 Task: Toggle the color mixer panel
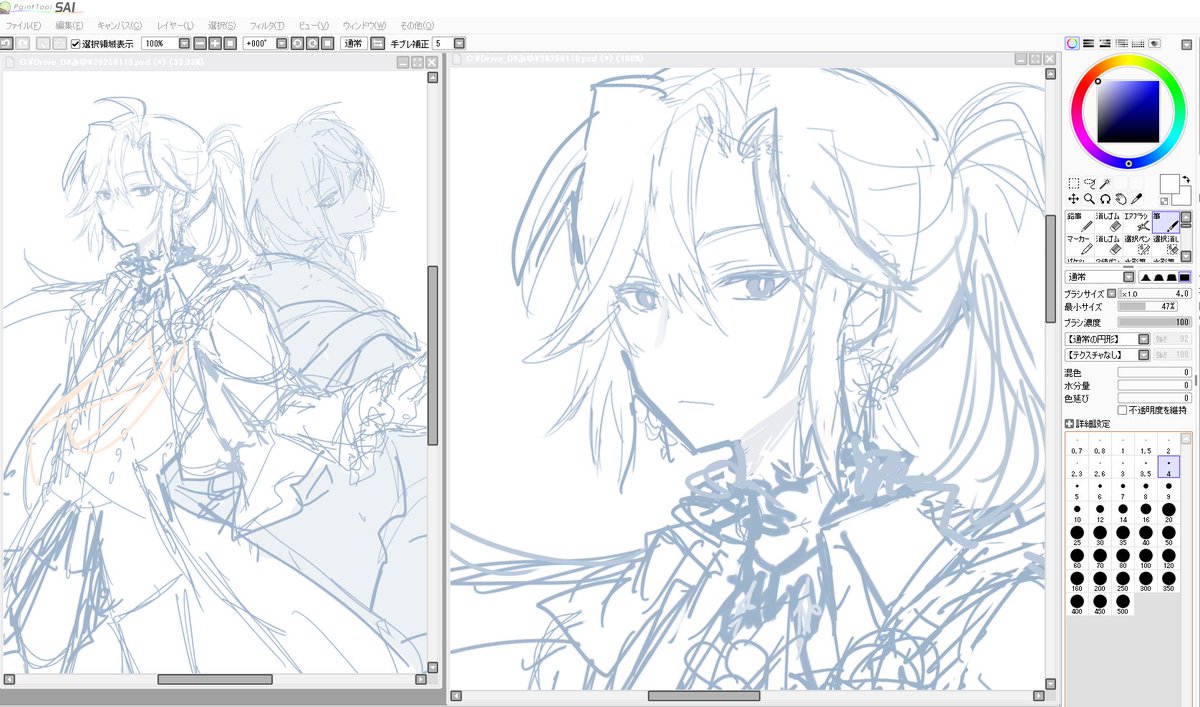(1122, 43)
